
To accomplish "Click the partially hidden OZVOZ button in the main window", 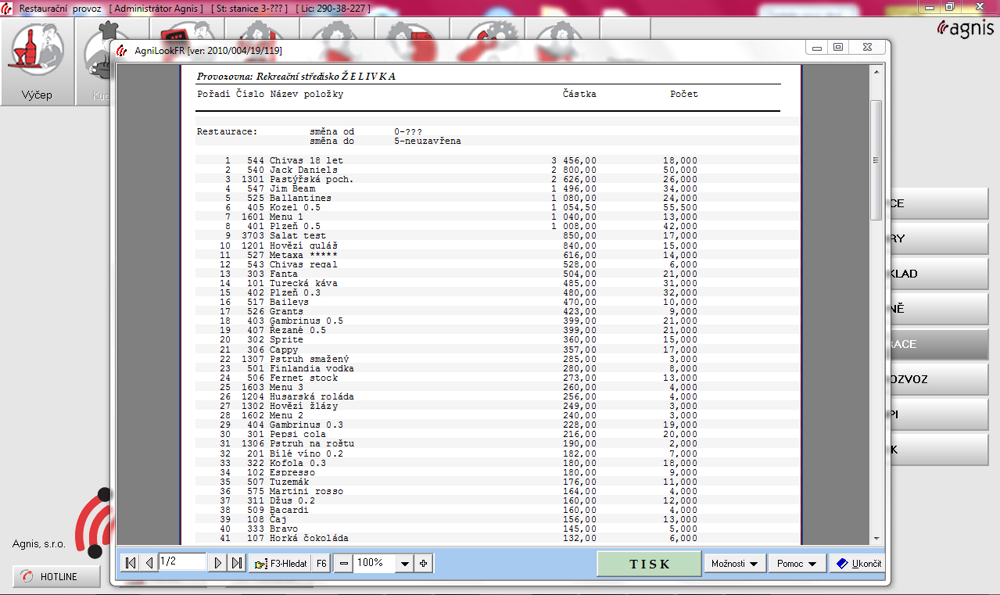I will [x=939, y=379].
